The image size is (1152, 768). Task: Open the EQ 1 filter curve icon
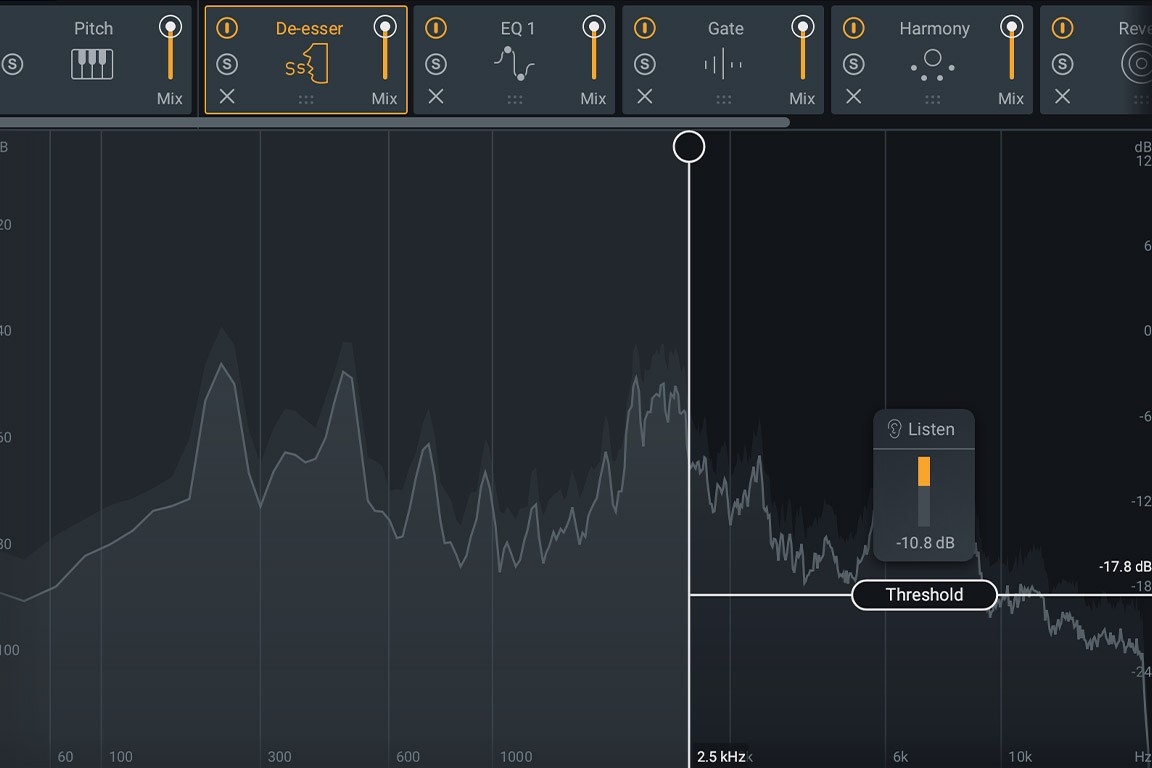point(516,64)
